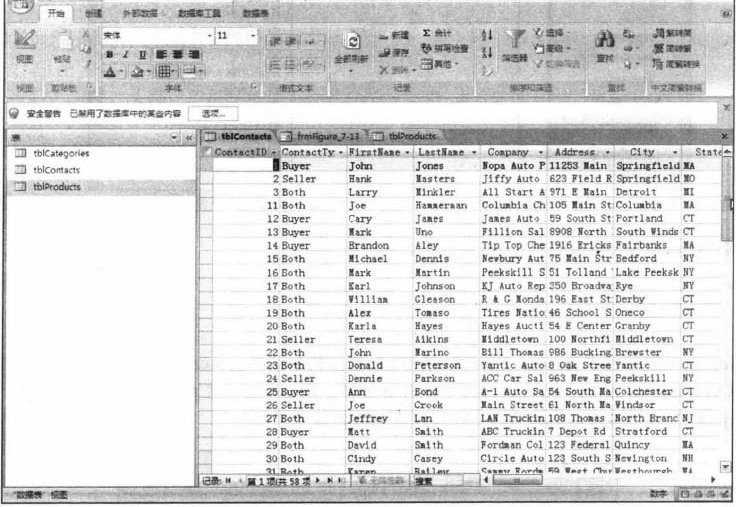Image resolution: width=736 pixels, height=507 pixels.
Task: Select tblProducts in navigation pane
Action: point(101,187)
